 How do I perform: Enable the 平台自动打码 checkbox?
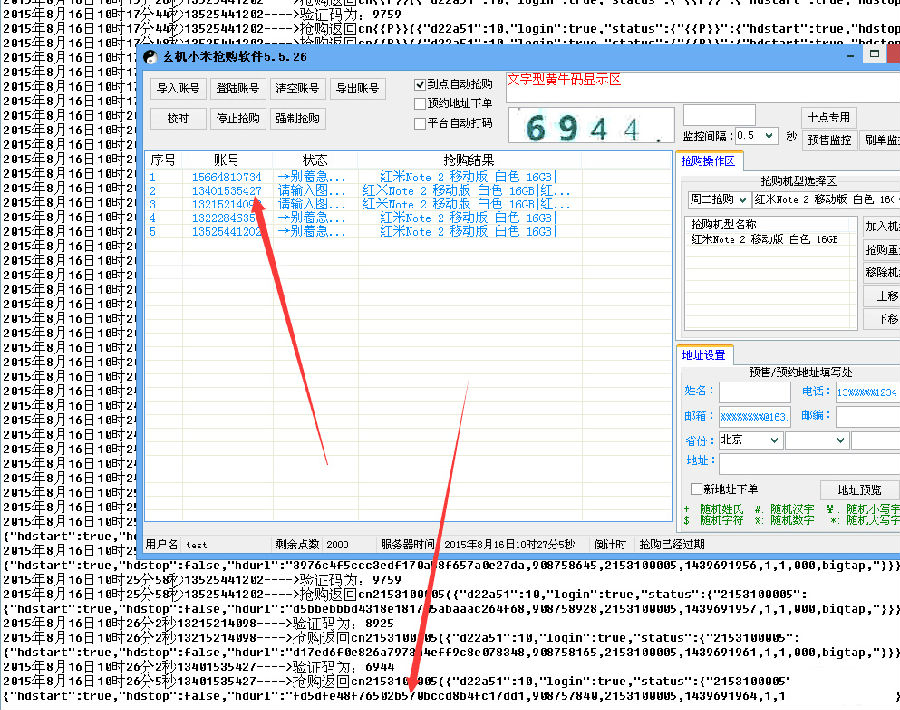421,124
